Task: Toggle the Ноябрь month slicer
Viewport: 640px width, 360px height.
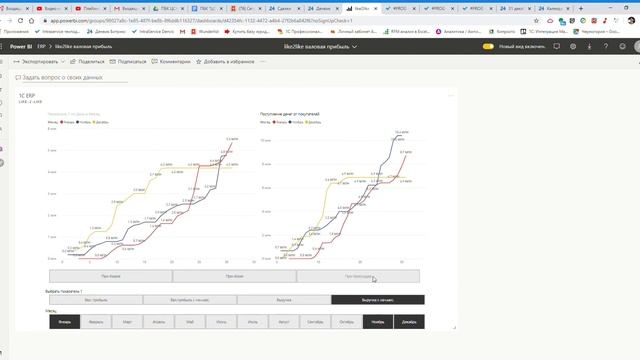Action: (x=378, y=322)
